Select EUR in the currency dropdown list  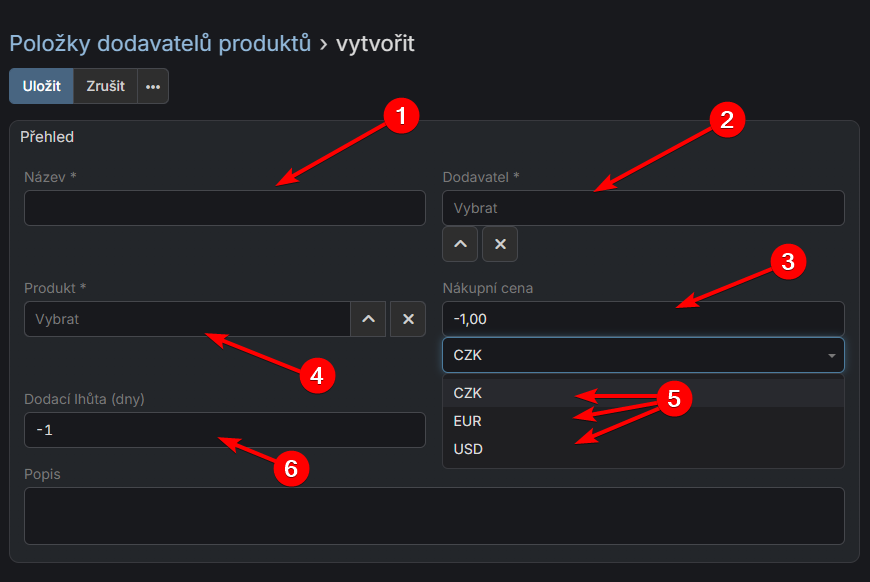click(467, 421)
